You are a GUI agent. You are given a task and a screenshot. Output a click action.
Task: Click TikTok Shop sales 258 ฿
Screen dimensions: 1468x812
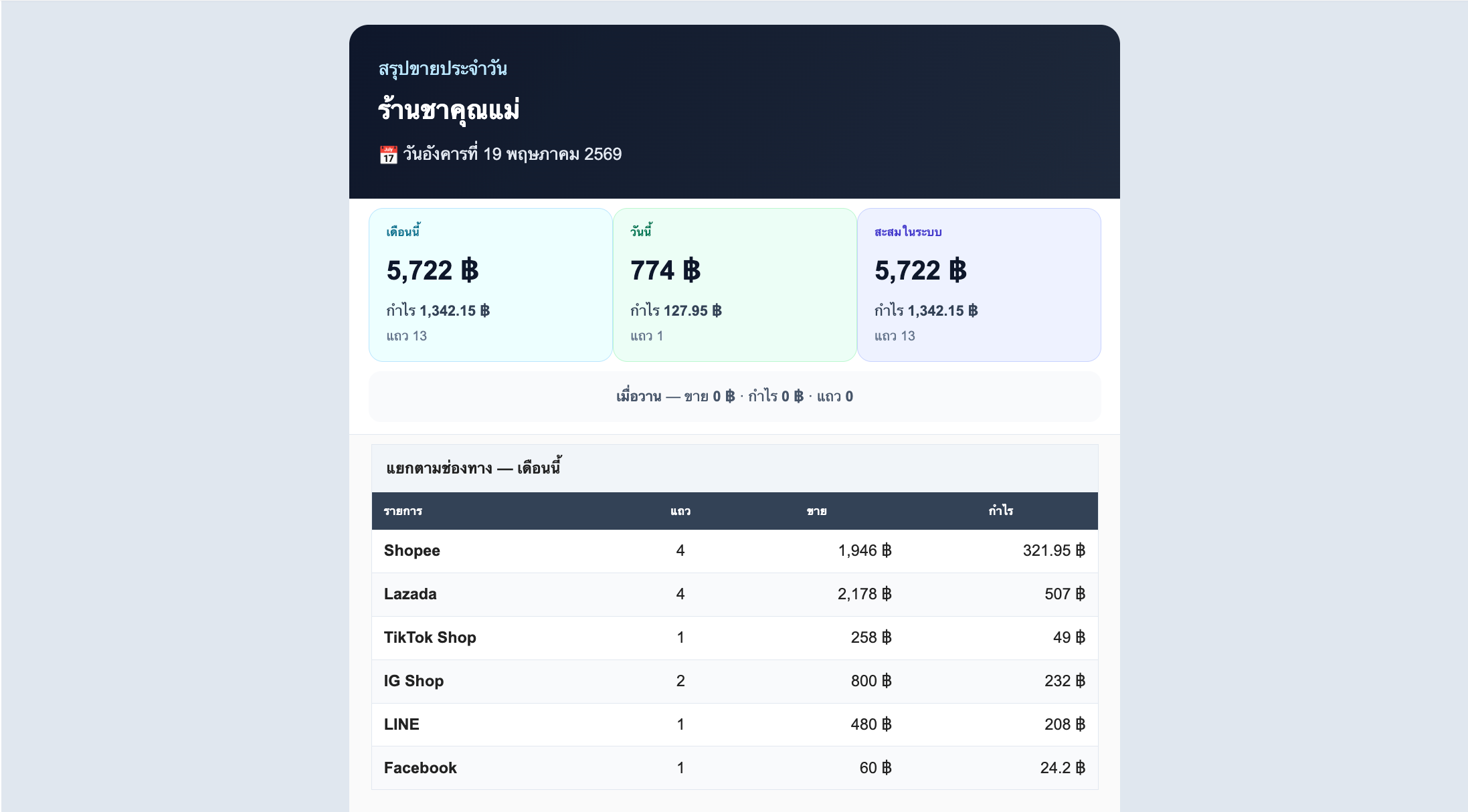tap(871, 637)
